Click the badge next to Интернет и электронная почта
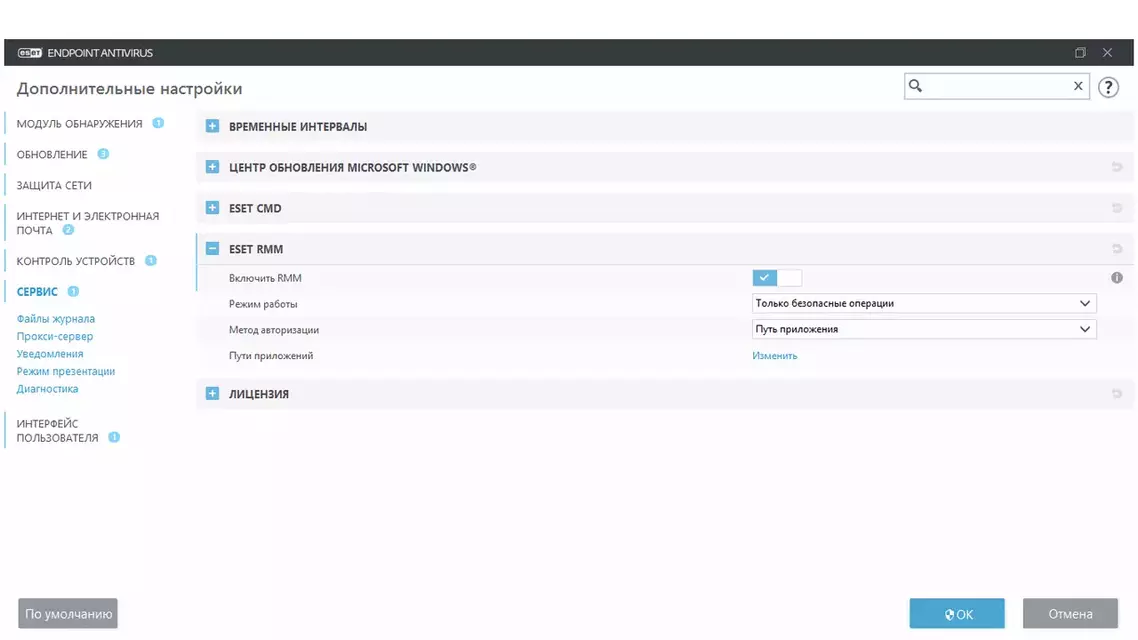Viewport: 1138px width, 640px height. point(68,230)
